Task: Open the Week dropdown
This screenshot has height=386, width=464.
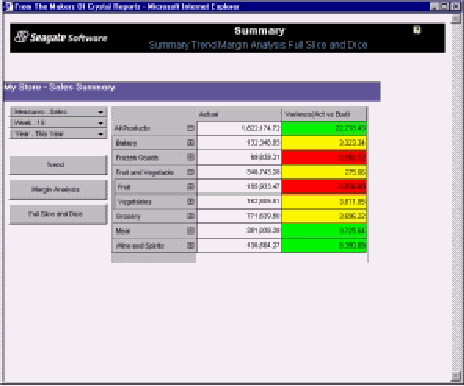Action: click(x=59, y=123)
